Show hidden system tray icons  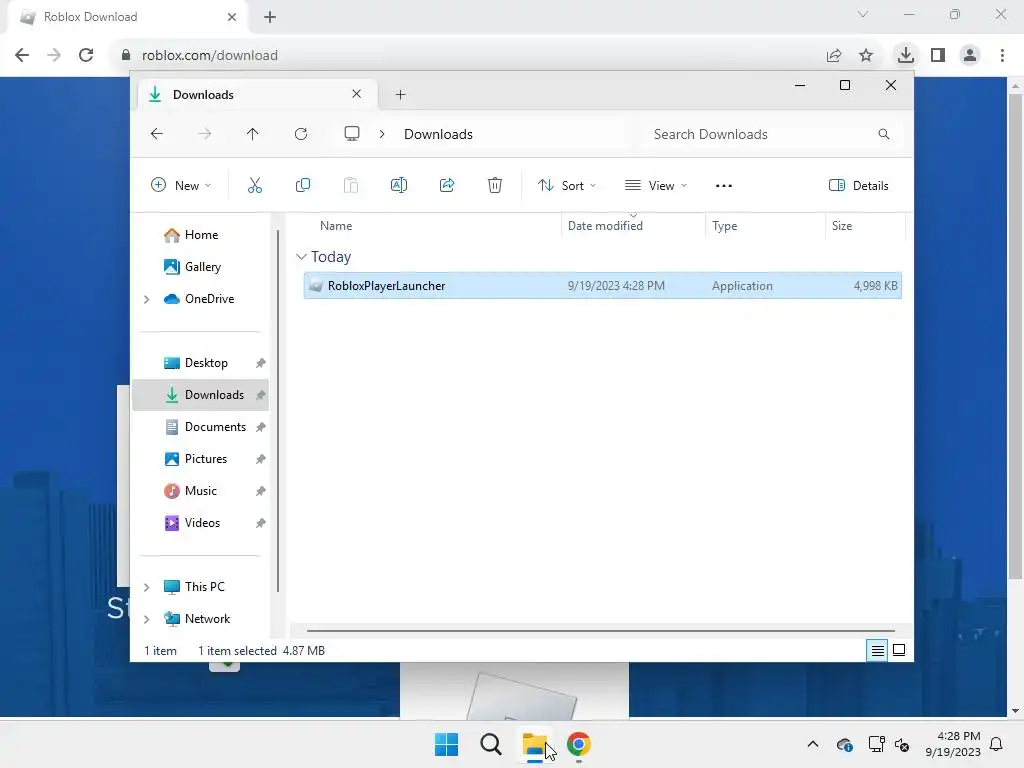(812, 744)
